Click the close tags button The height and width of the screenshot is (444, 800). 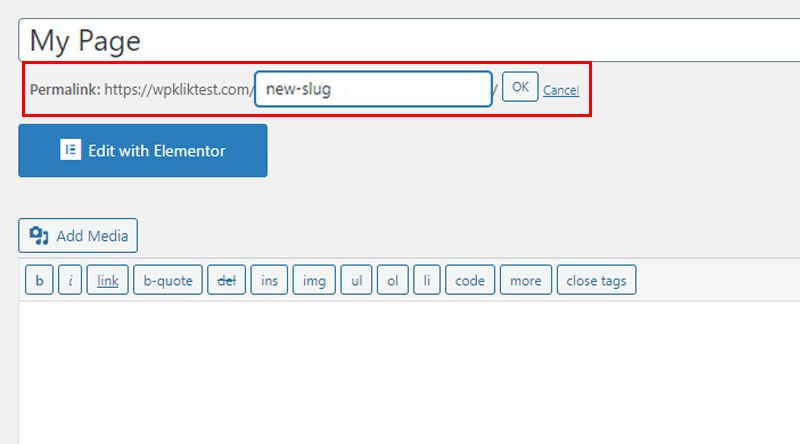(x=596, y=280)
